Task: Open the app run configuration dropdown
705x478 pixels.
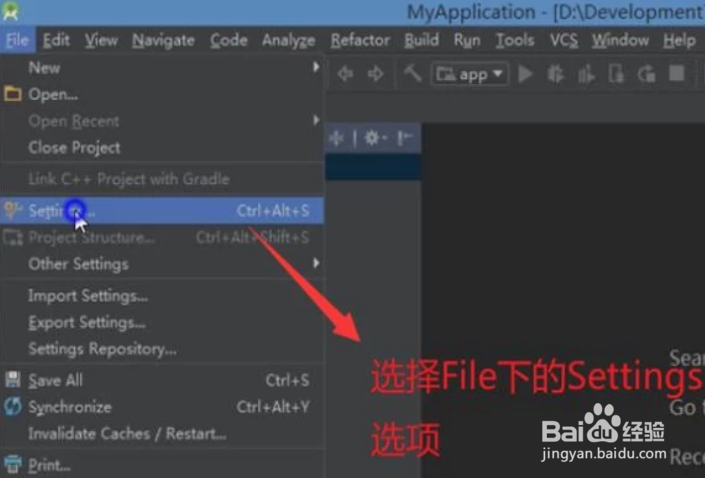Action: point(470,74)
